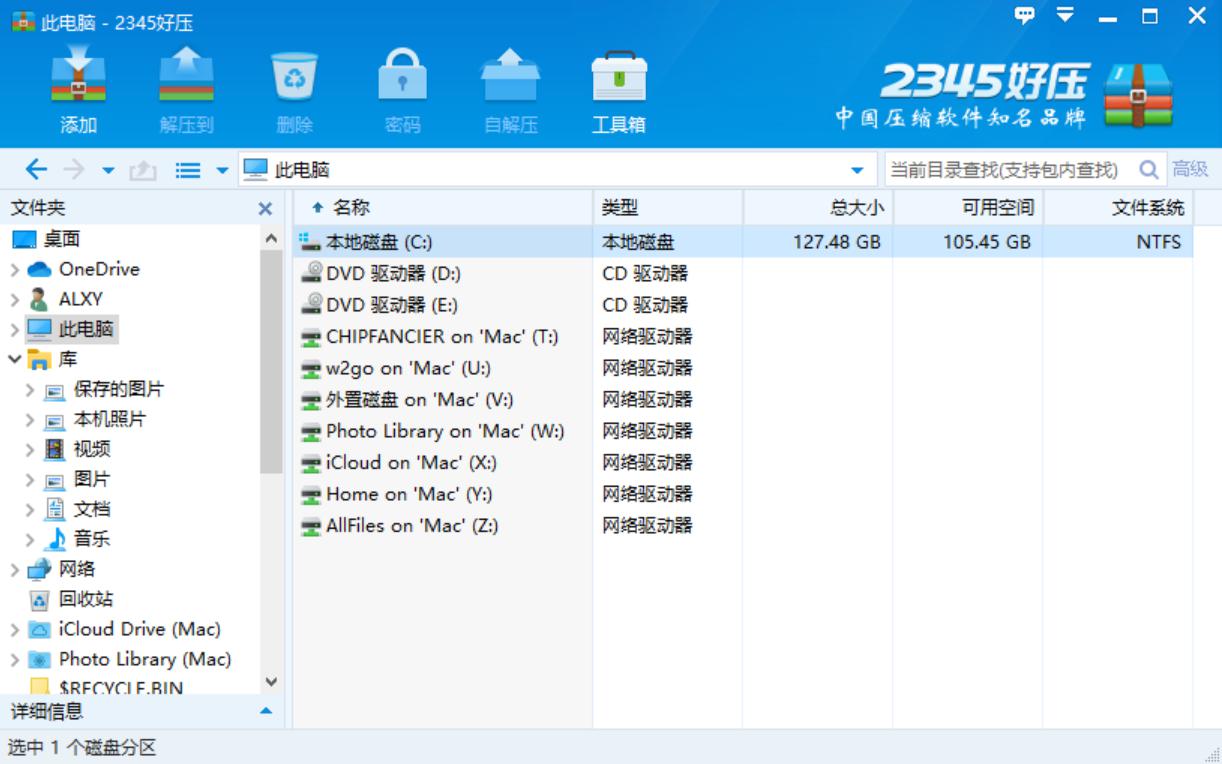The image size is (1222, 764).
Task: Expand the 此电脑 tree node
Action: [15, 330]
